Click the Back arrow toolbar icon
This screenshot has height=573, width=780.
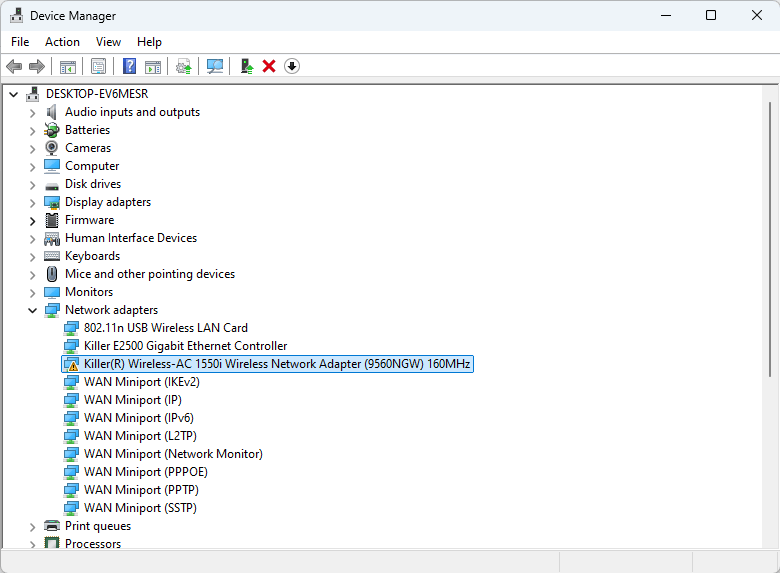pyautogui.click(x=14, y=66)
